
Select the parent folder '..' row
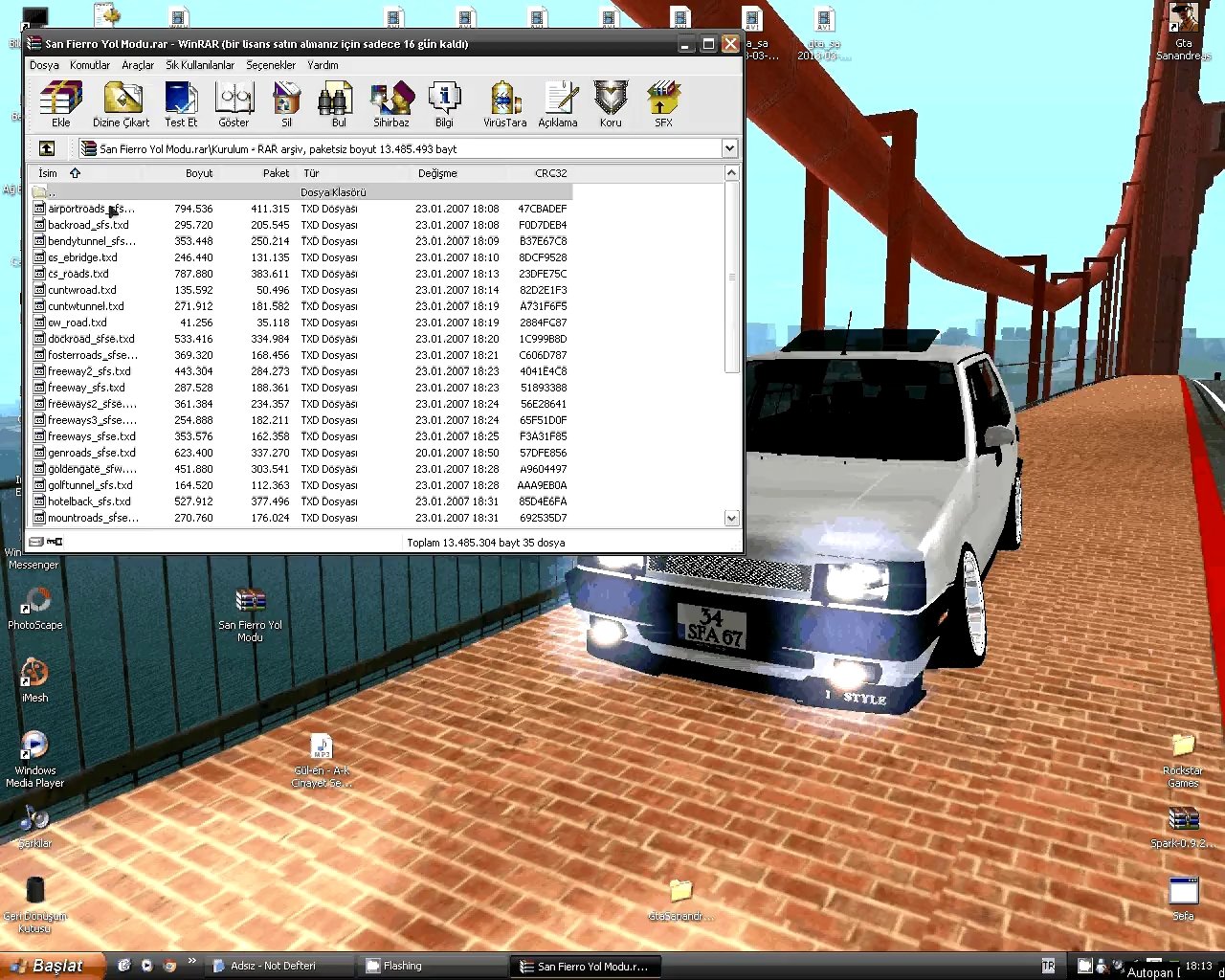click(x=301, y=192)
